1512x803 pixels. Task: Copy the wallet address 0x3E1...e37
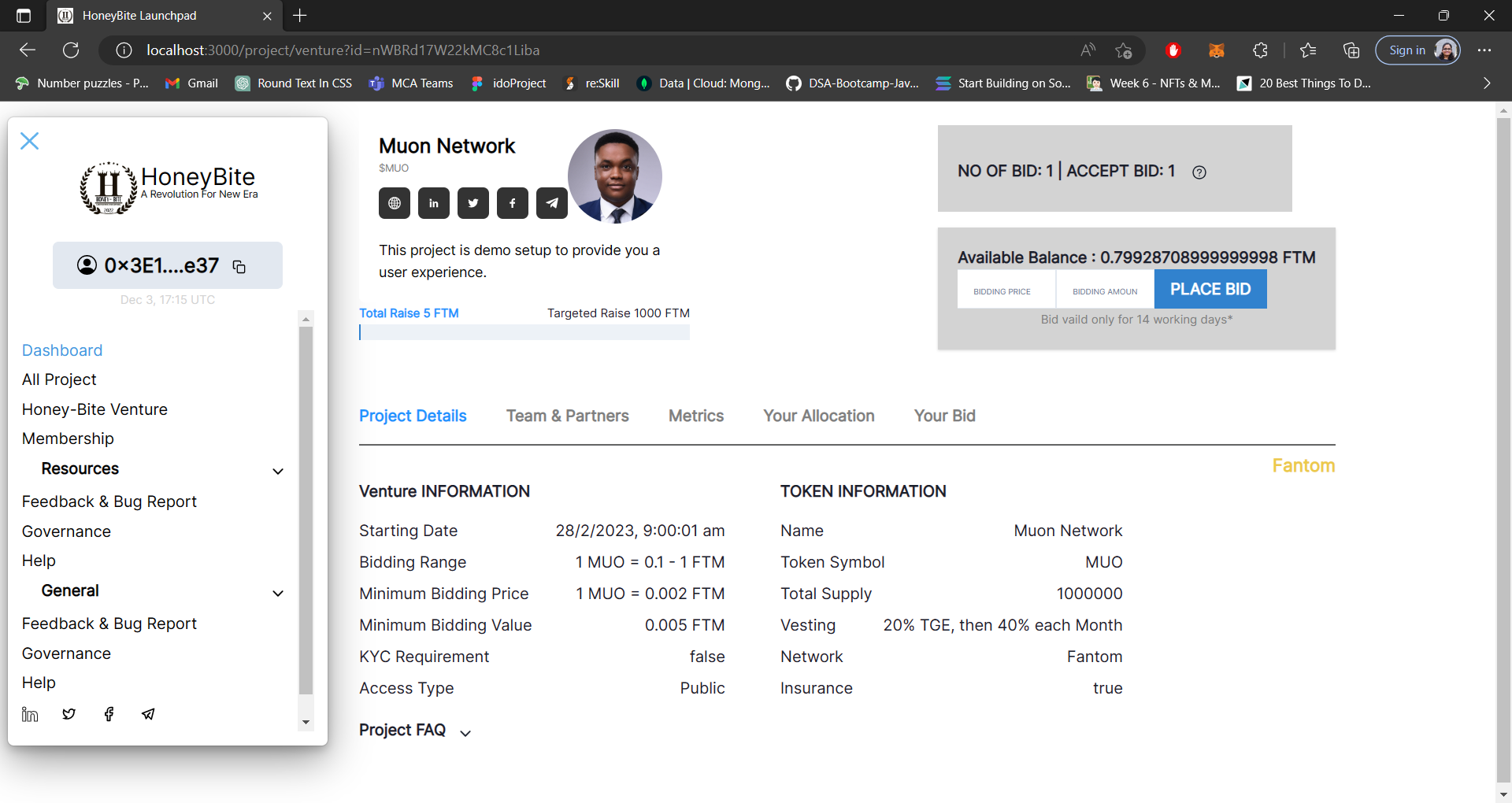239,267
